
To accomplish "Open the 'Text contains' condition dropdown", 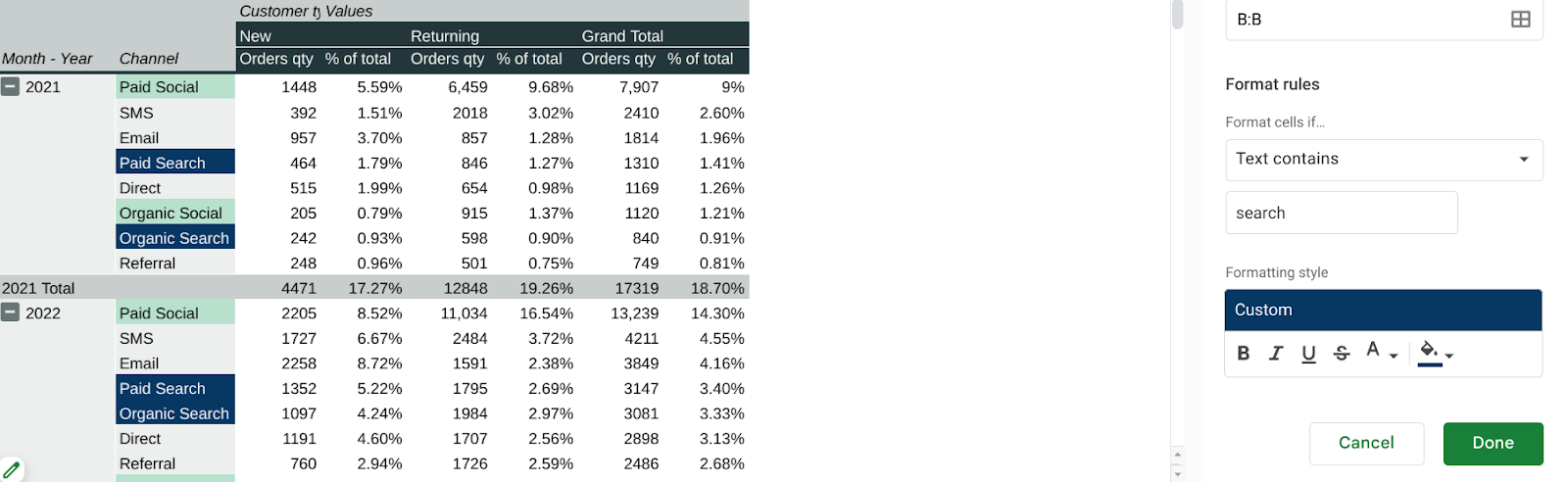I will 1384,160.
